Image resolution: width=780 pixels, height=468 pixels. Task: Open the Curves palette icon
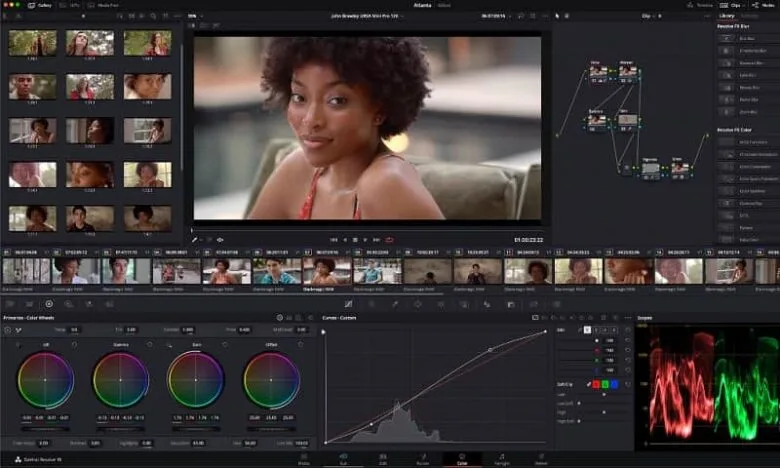[349, 304]
